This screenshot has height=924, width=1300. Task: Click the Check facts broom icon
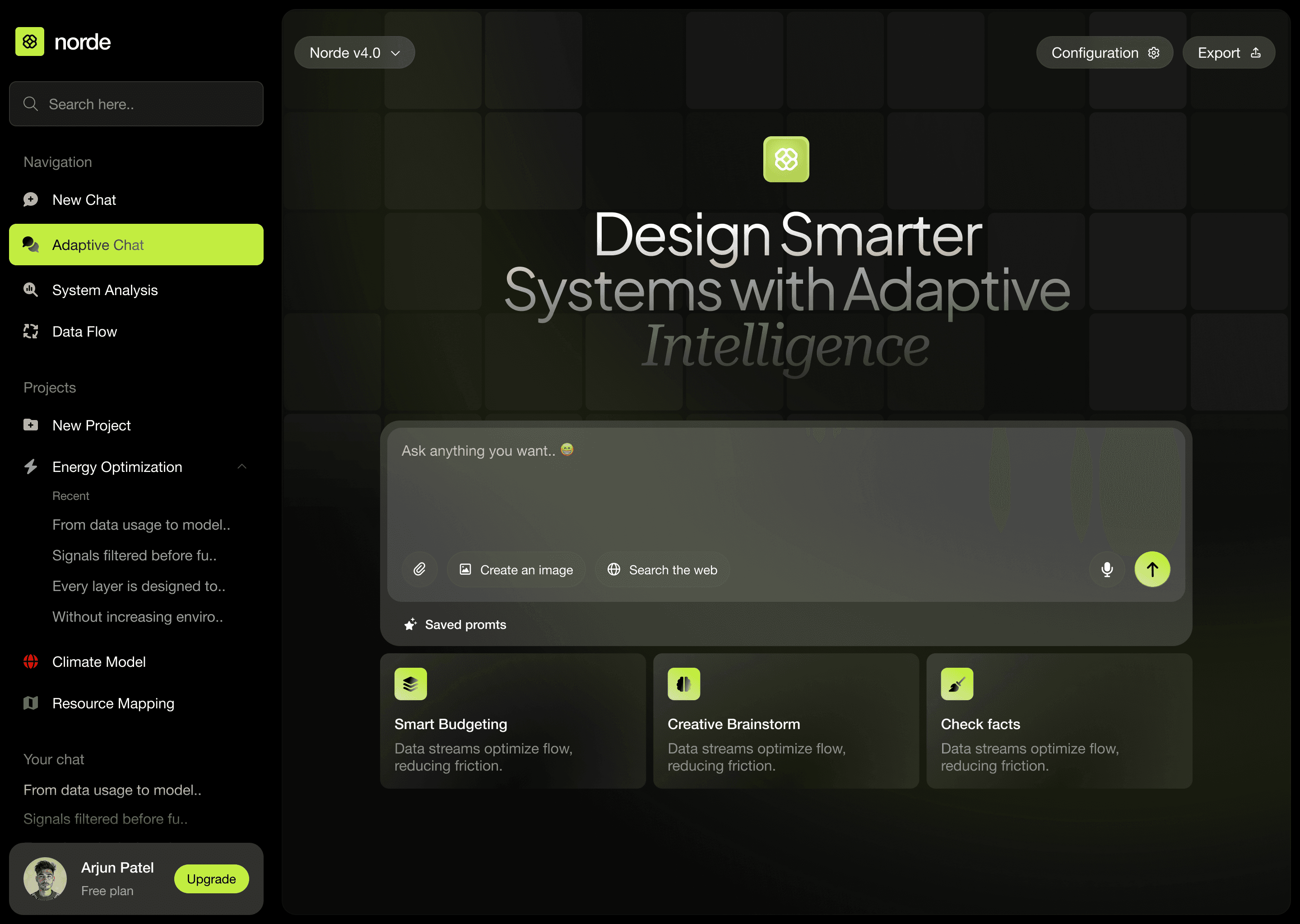pyautogui.click(x=957, y=684)
